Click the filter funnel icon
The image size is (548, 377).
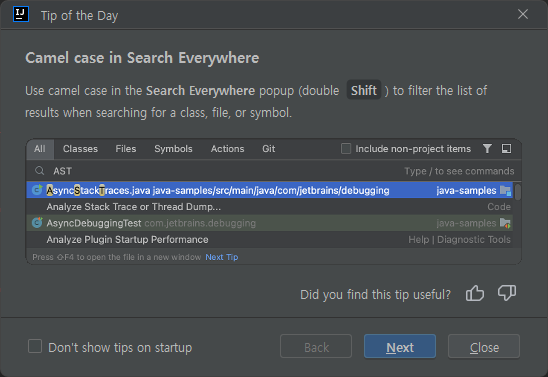[x=487, y=148]
